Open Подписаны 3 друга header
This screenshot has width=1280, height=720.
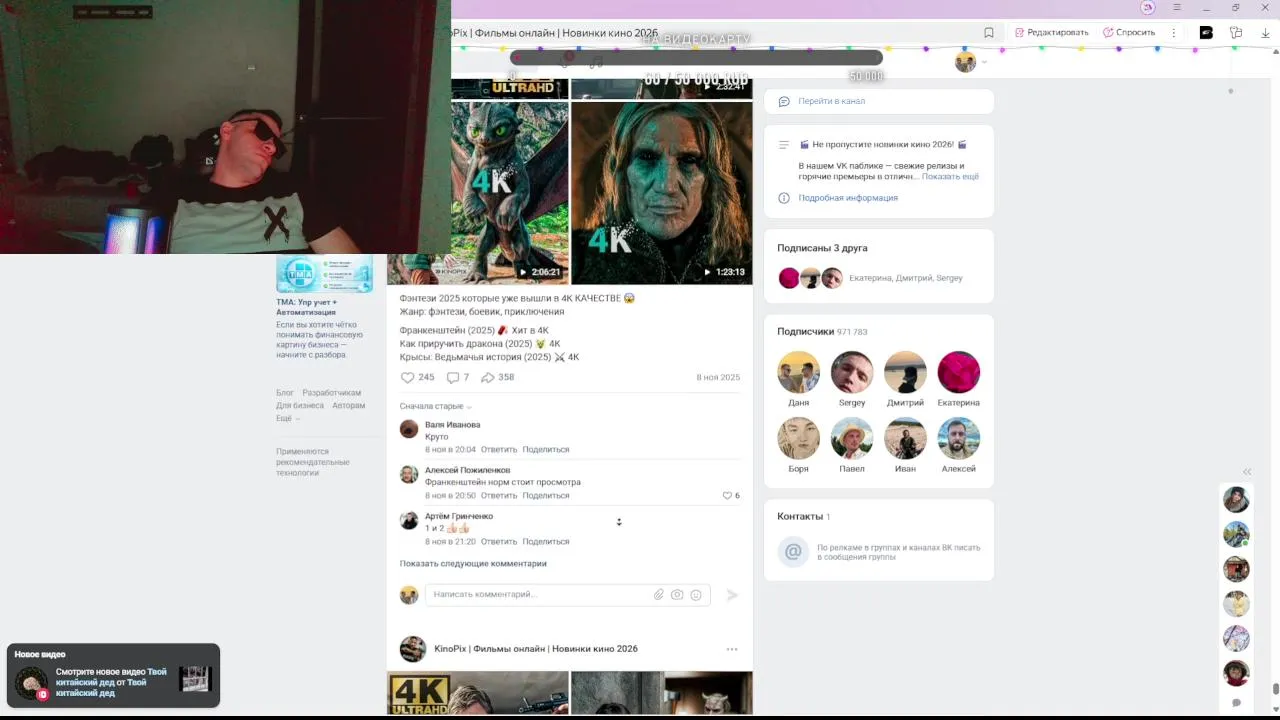822,247
